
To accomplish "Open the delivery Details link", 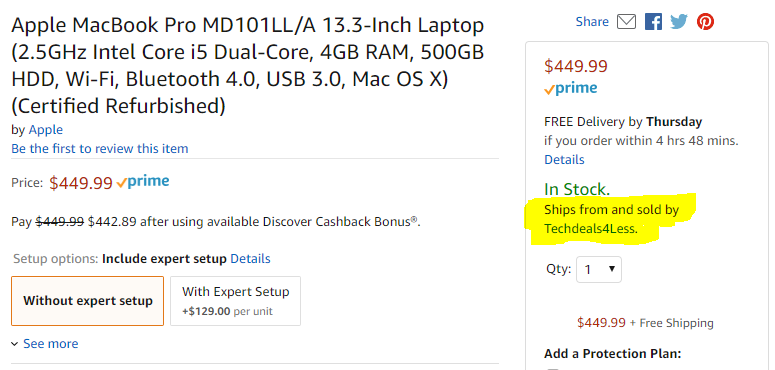I will pos(564,160).
